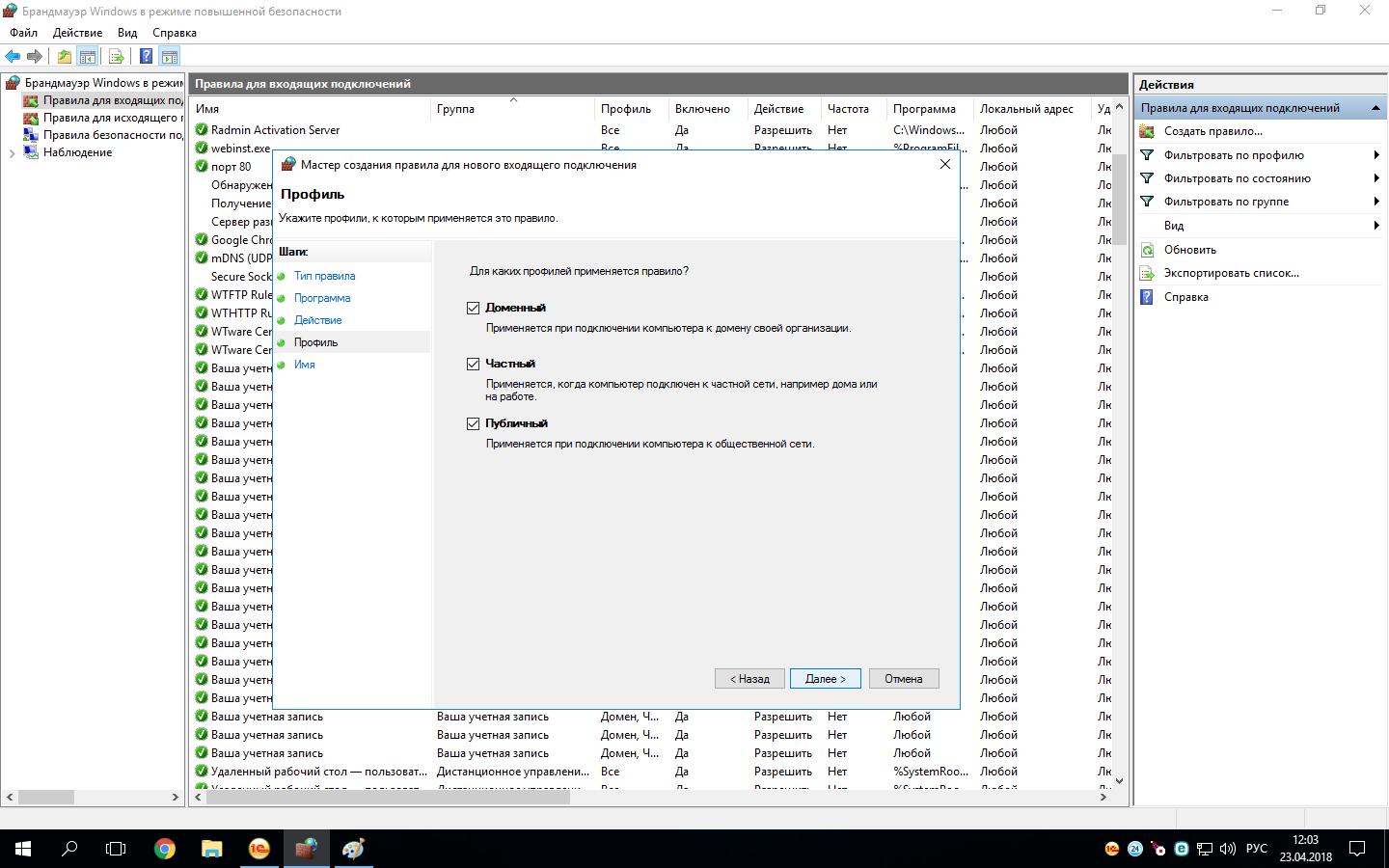Close the new inbound rule wizard dialog

tap(945, 164)
